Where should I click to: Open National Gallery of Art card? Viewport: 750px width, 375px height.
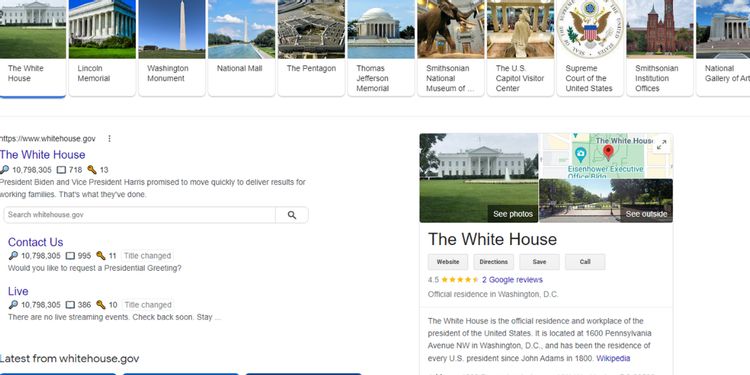723,48
